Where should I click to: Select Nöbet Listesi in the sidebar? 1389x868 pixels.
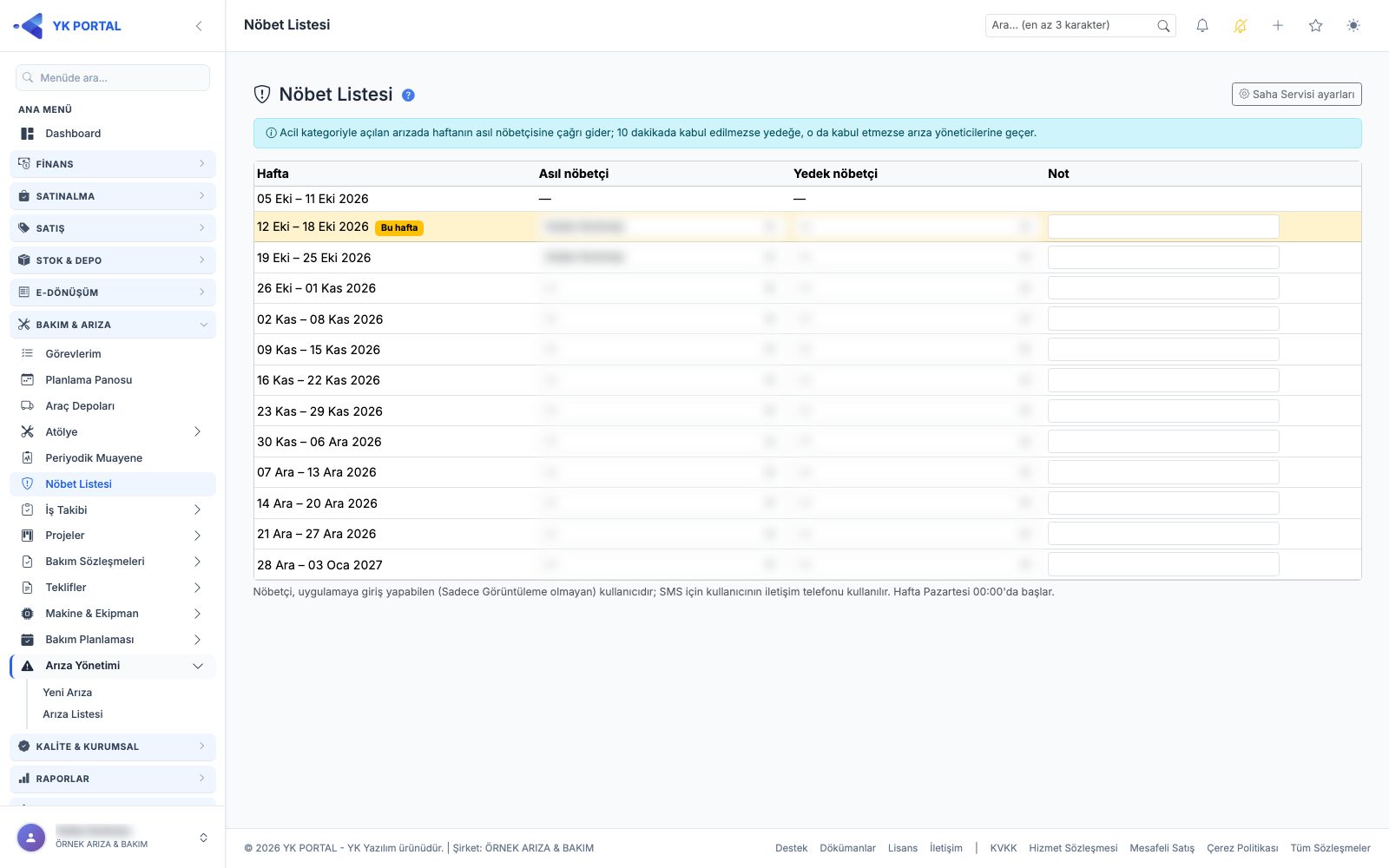point(113,484)
